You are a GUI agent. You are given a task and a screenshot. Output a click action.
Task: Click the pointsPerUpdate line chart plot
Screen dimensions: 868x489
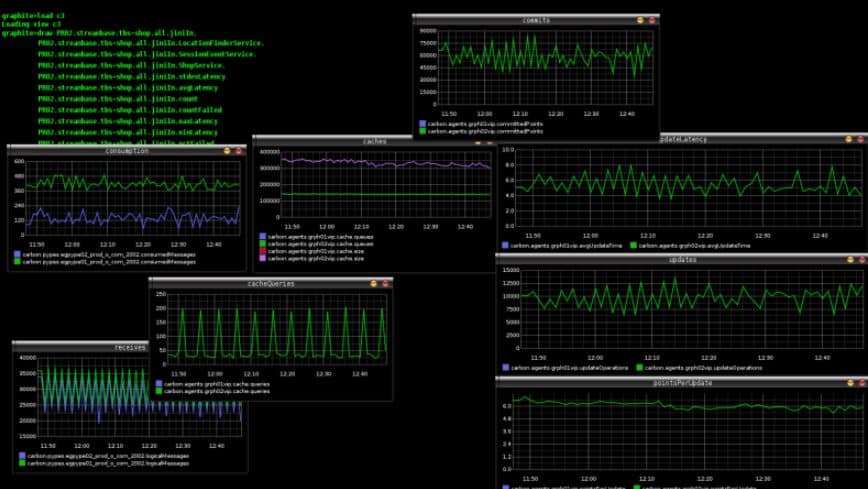coord(688,431)
